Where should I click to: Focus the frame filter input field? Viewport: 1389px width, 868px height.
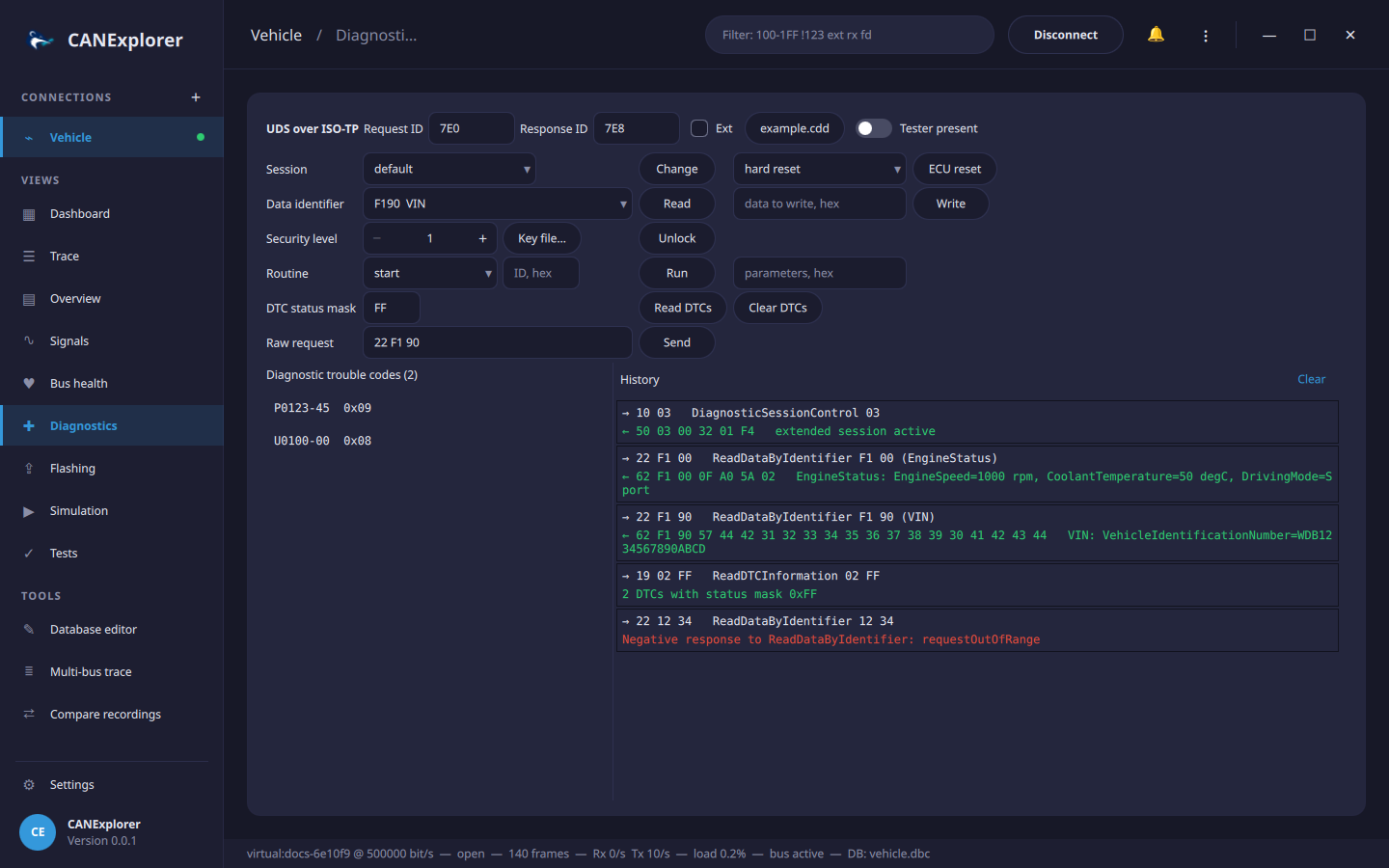coord(850,35)
